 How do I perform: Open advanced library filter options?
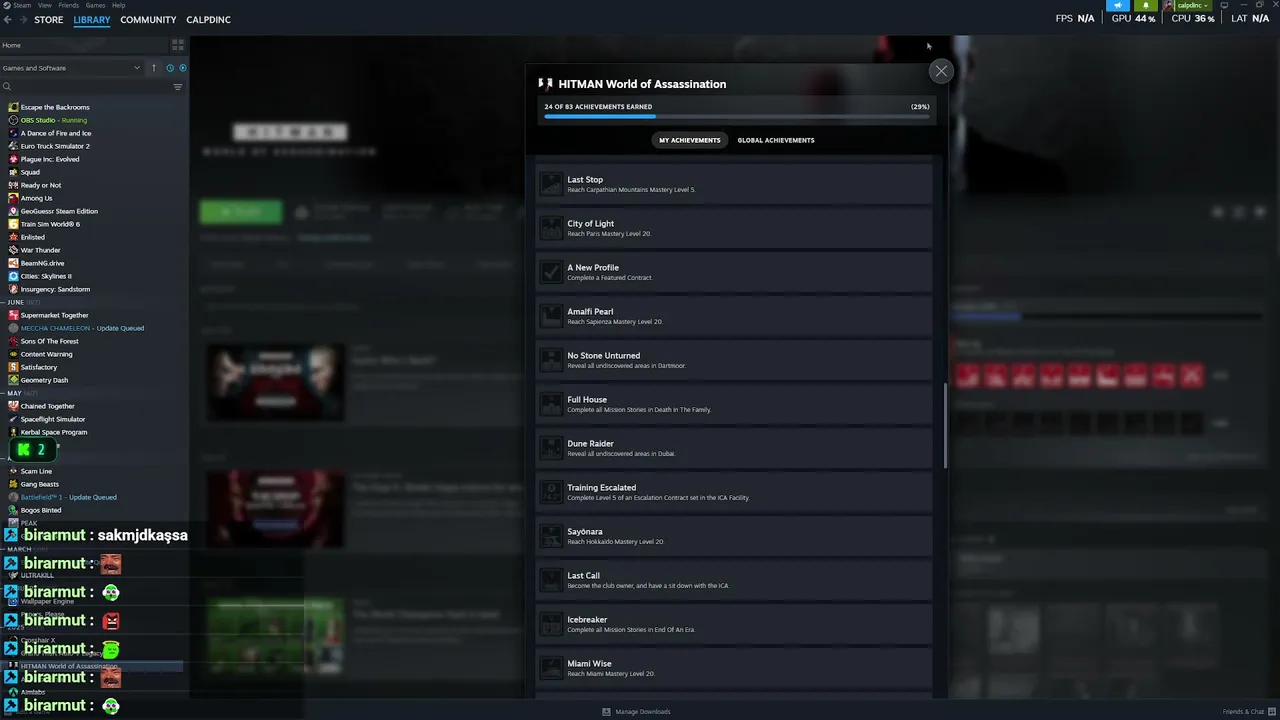pos(178,87)
